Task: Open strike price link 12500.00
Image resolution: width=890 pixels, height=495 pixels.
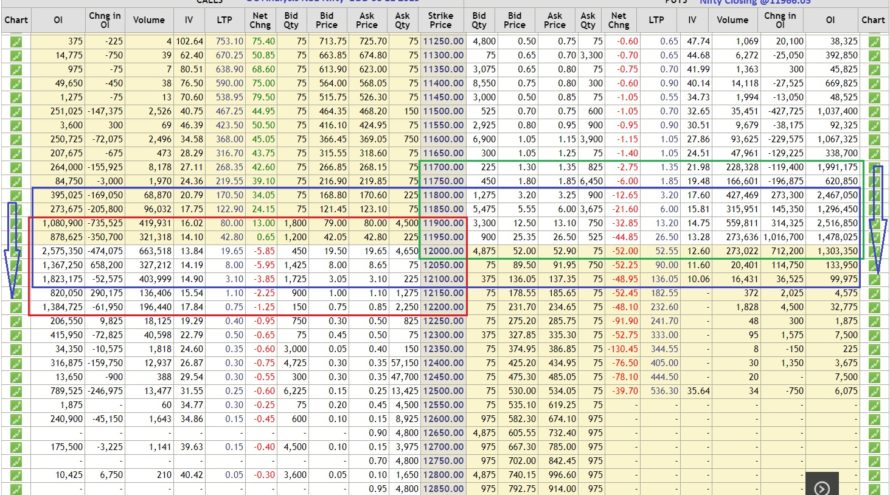Action: click(x=443, y=391)
